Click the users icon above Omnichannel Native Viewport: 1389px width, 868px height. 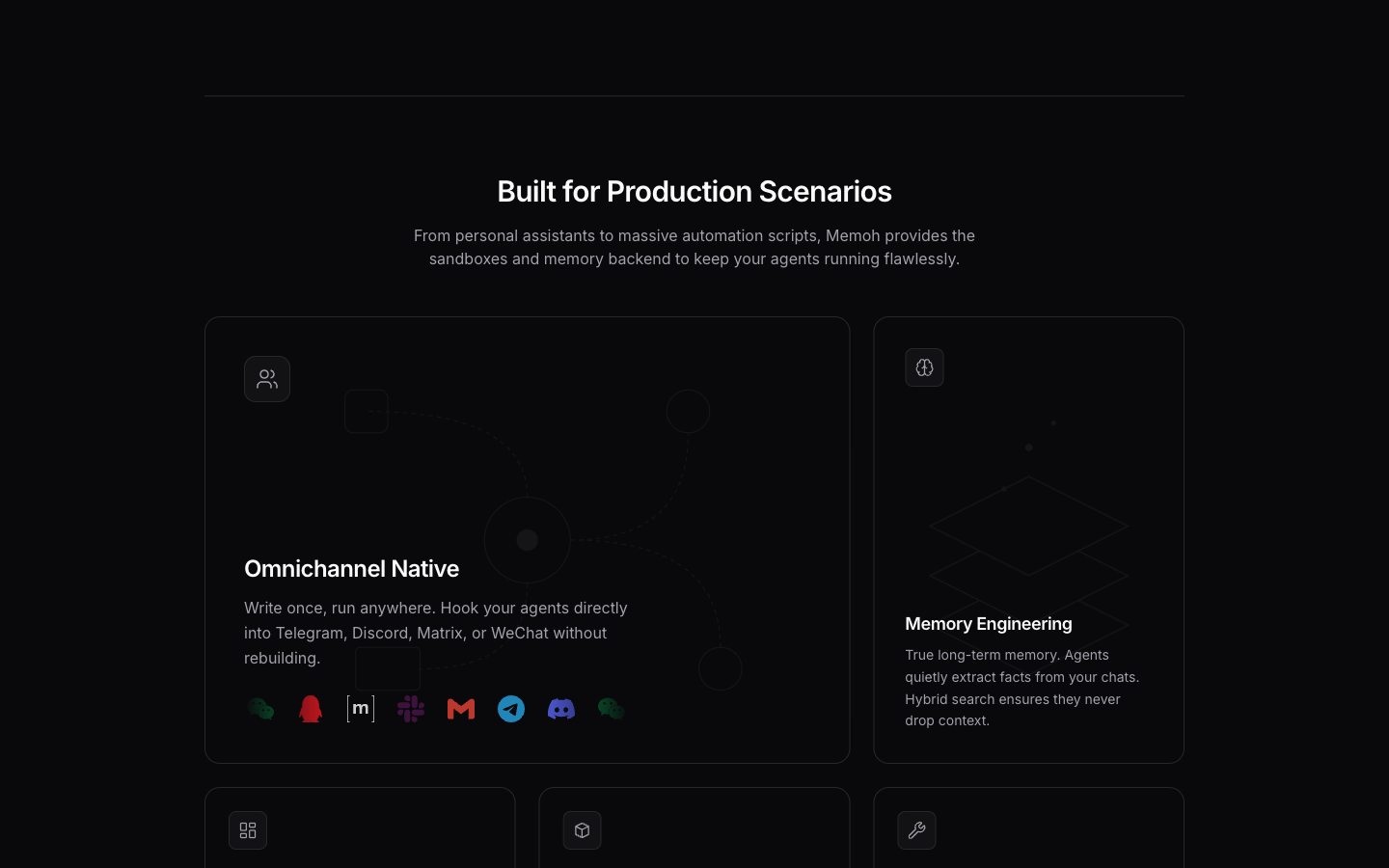(x=267, y=379)
